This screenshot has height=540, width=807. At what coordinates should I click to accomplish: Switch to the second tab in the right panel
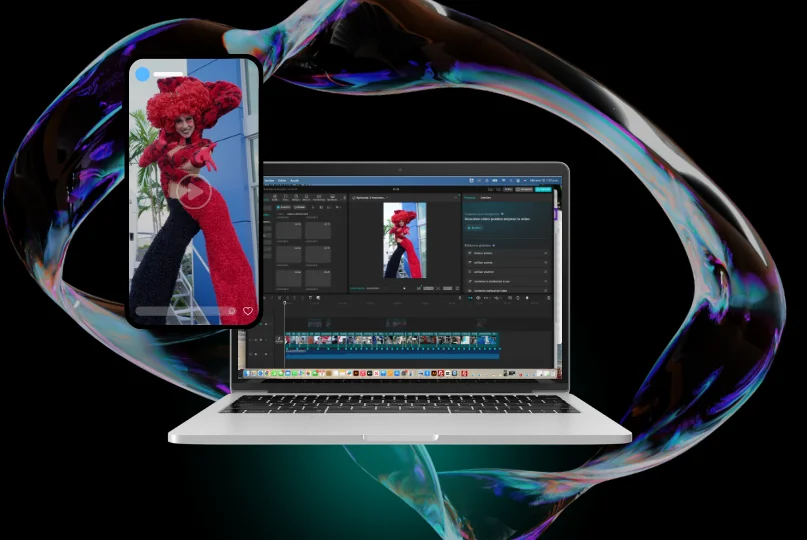(x=486, y=198)
